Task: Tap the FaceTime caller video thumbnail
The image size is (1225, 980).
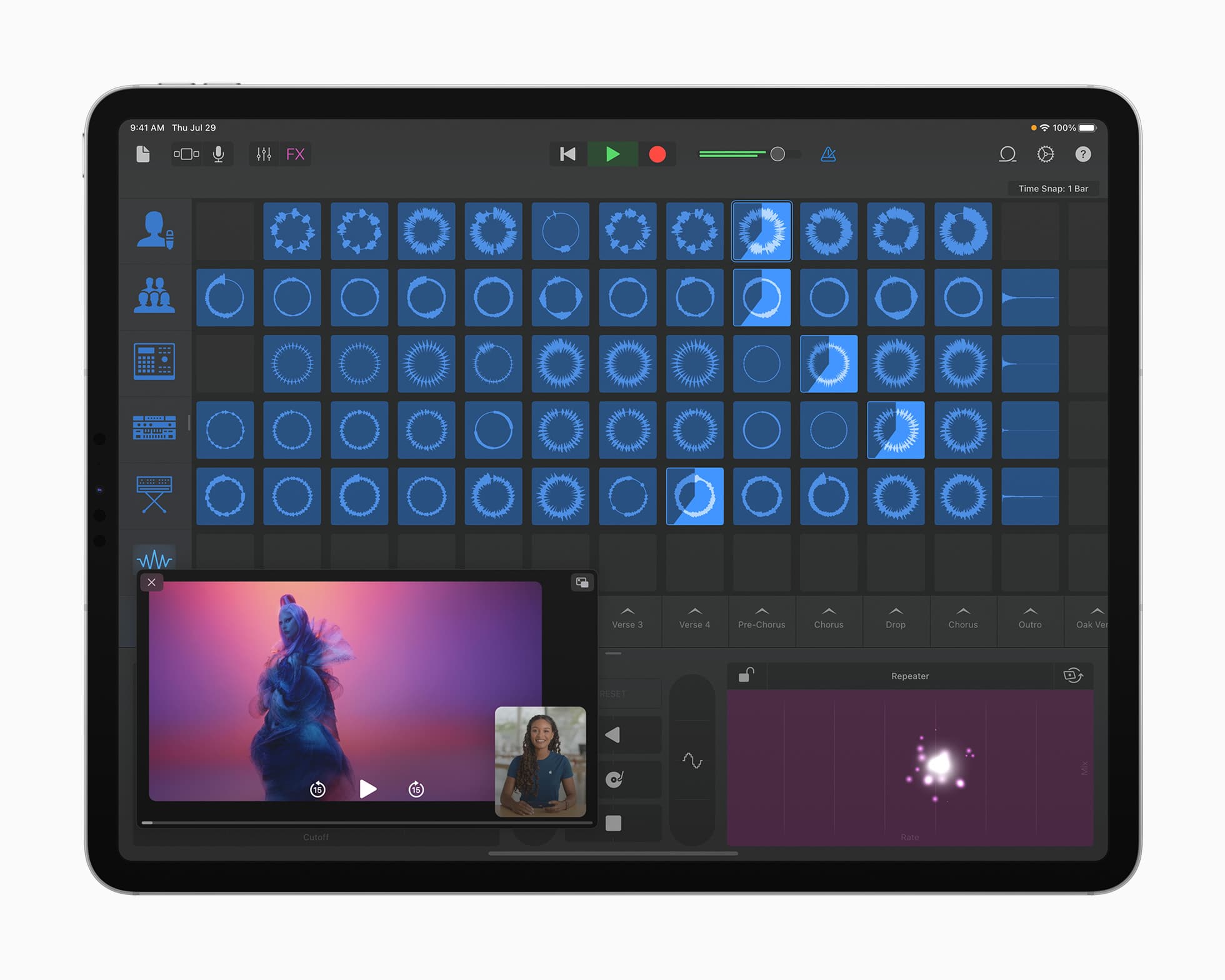Action: point(540,761)
